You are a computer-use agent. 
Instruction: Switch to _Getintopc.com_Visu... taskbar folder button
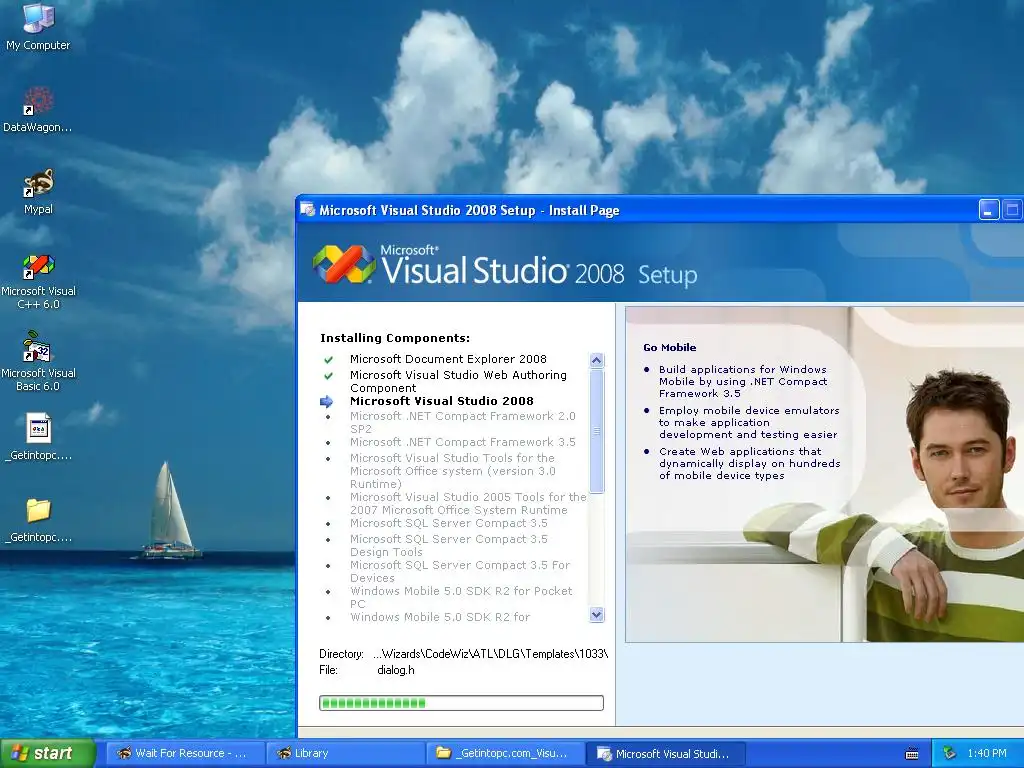pyautogui.click(x=505, y=754)
